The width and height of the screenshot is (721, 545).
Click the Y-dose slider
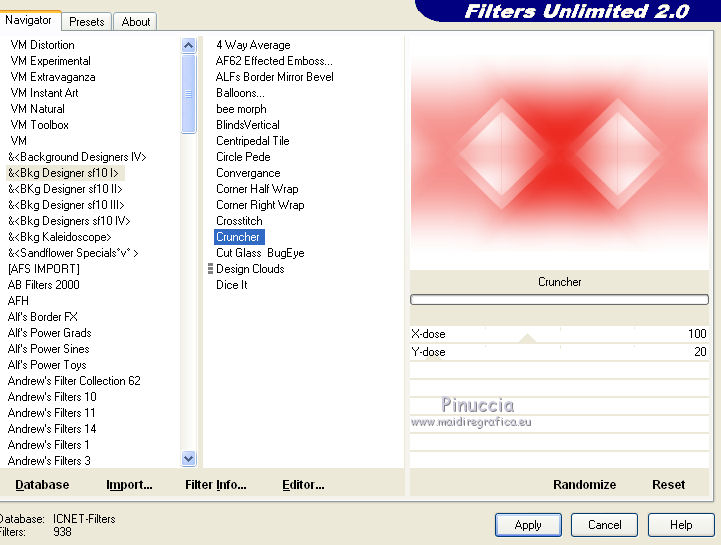tap(559, 352)
